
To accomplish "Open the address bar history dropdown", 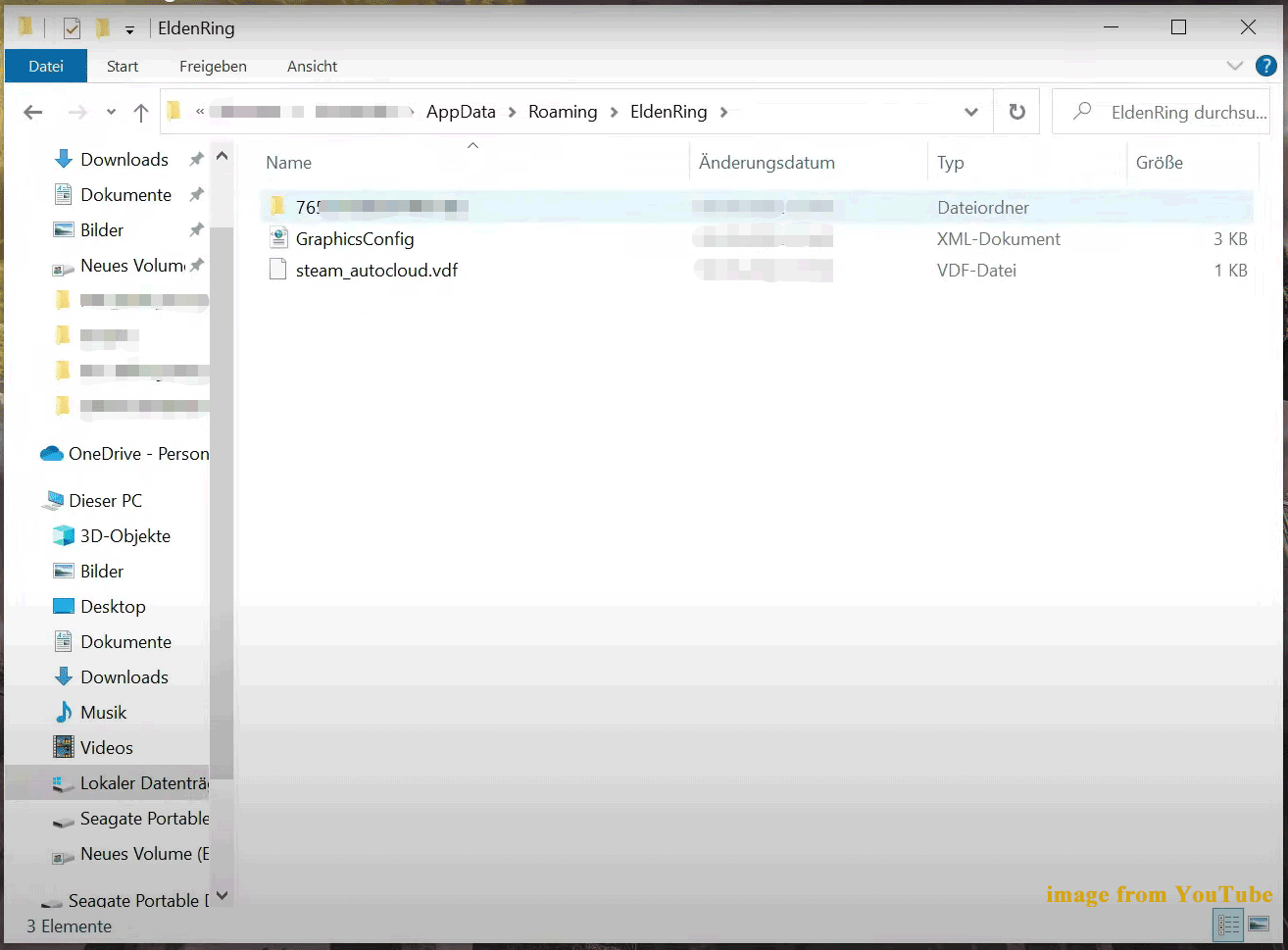I will click(x=970, y=112).
